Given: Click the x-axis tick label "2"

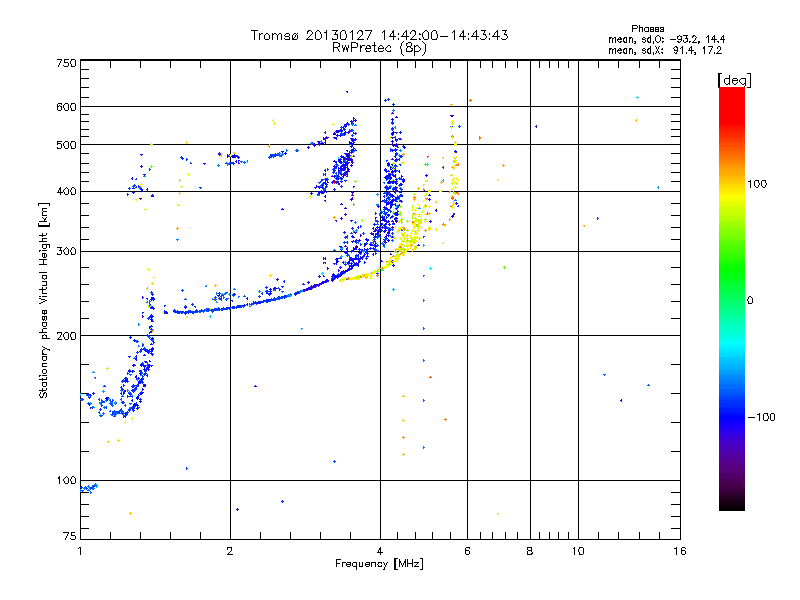Looking at the screenshot, I should coord(230,551).
